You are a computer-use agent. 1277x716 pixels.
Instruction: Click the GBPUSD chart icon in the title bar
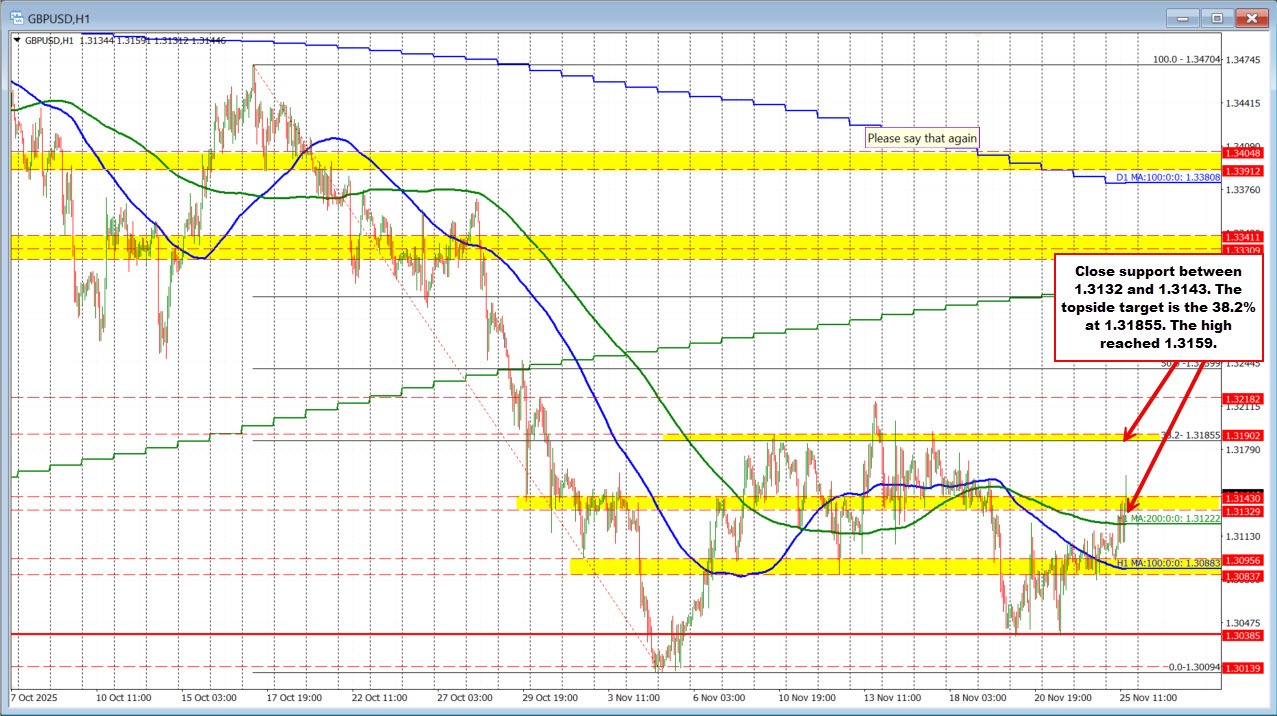pyautogui.click(x=15, y=17)
